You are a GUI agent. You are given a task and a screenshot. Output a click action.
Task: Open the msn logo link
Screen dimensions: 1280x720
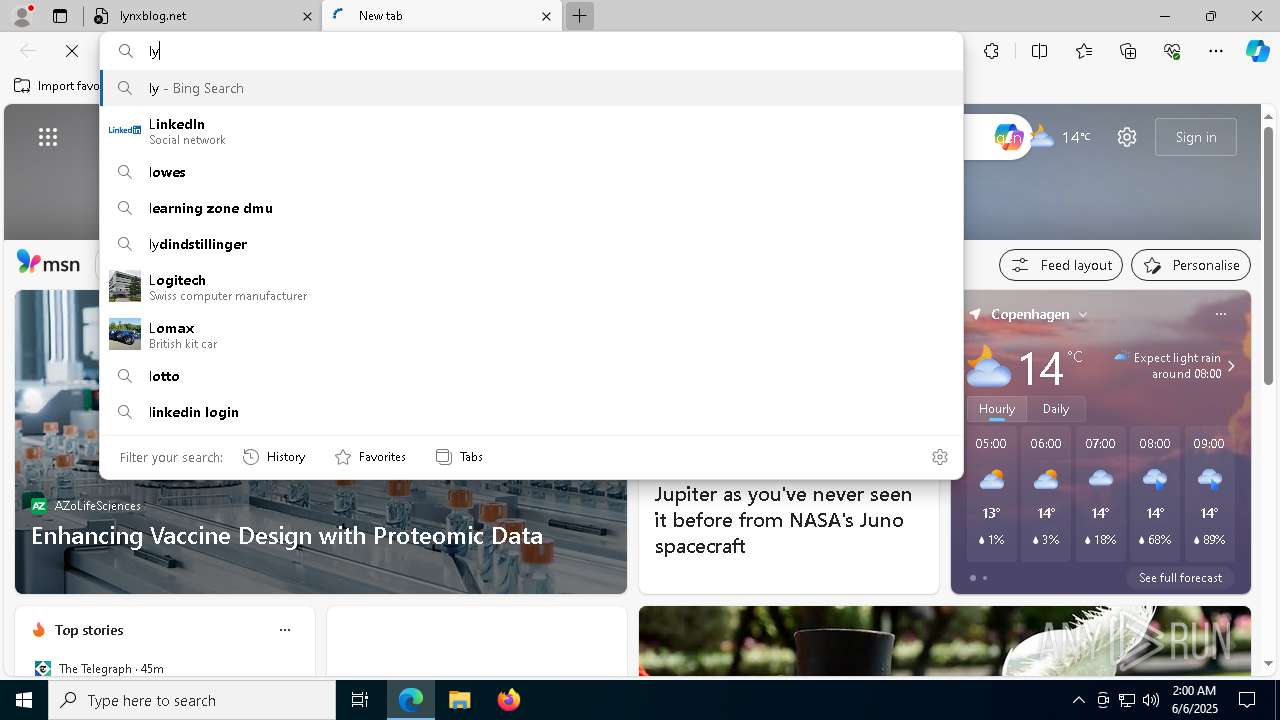tap(48, 263)
